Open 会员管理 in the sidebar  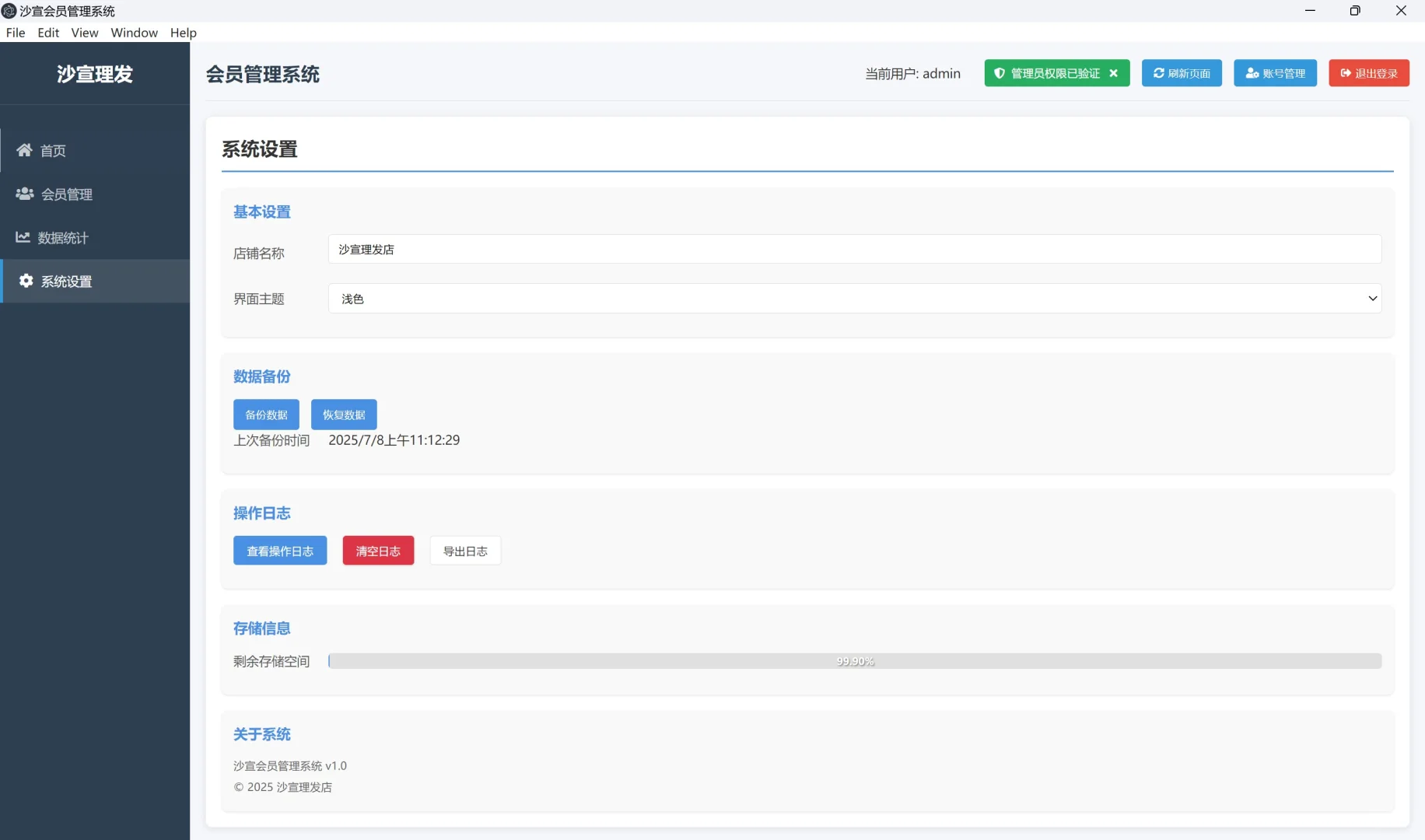(95, 194)
